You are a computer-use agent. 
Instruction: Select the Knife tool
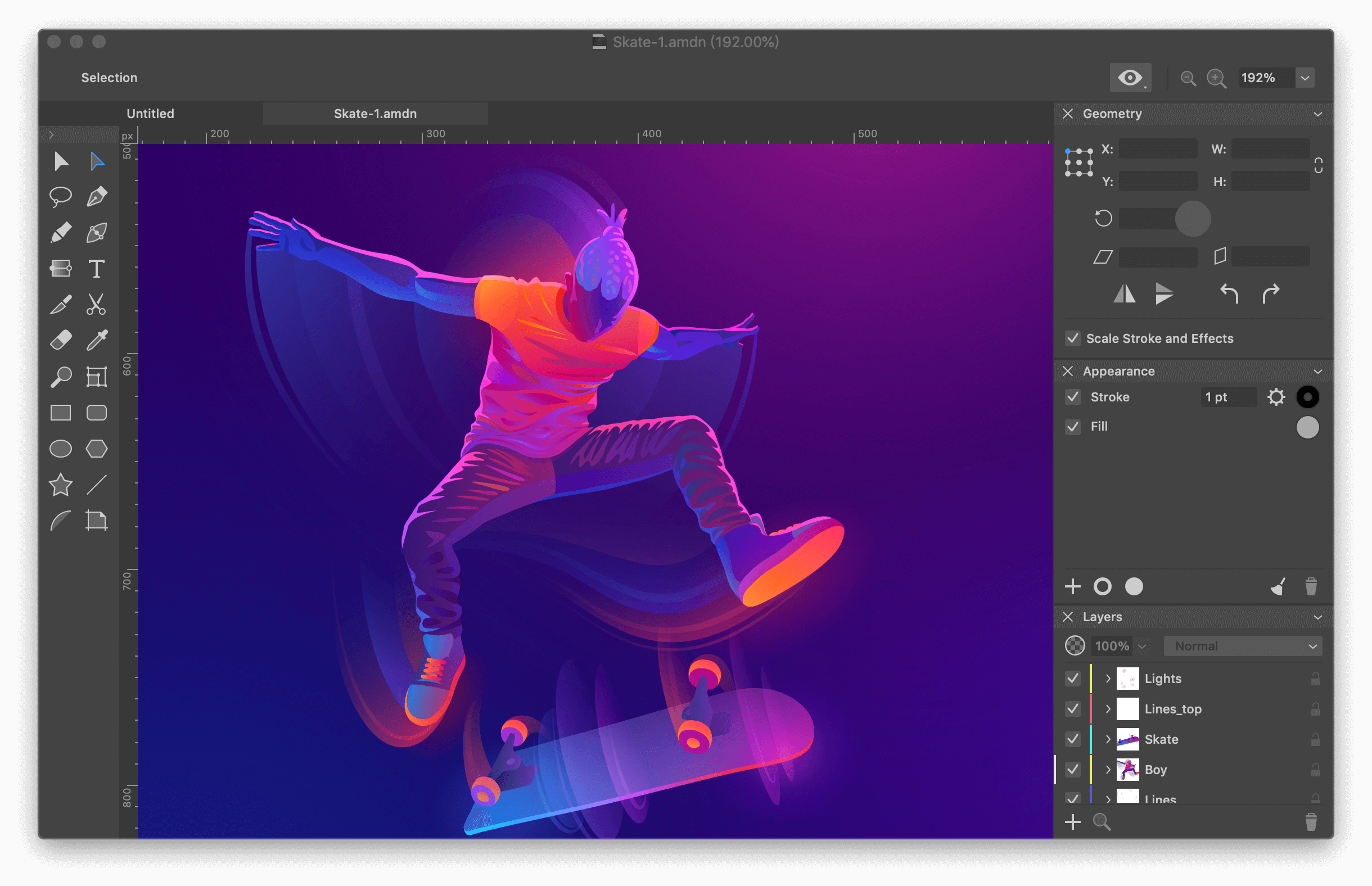click(60, 305)
